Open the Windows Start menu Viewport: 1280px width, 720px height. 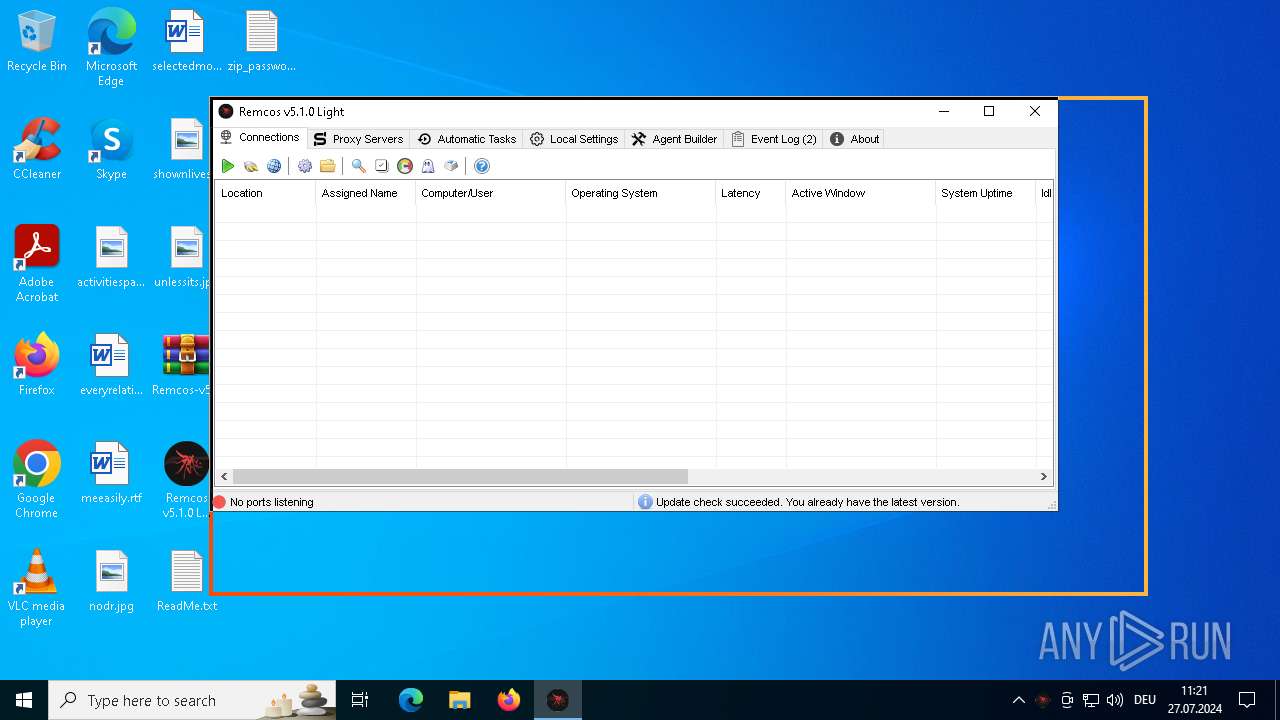click(24, 700)
